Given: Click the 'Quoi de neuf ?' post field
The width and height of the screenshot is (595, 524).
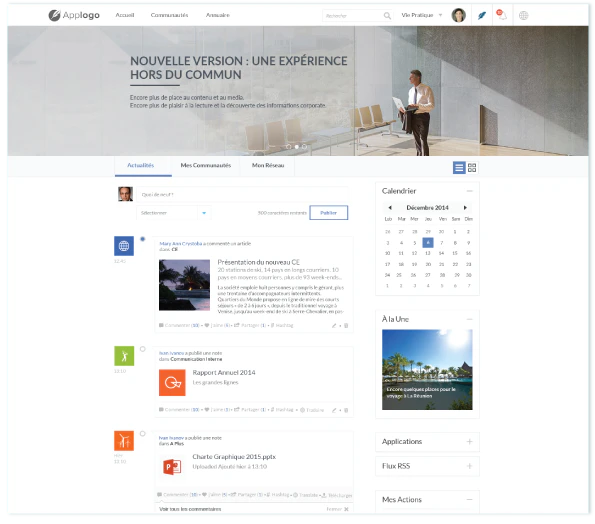Looking at the screenshot, I should pos(242,194).
